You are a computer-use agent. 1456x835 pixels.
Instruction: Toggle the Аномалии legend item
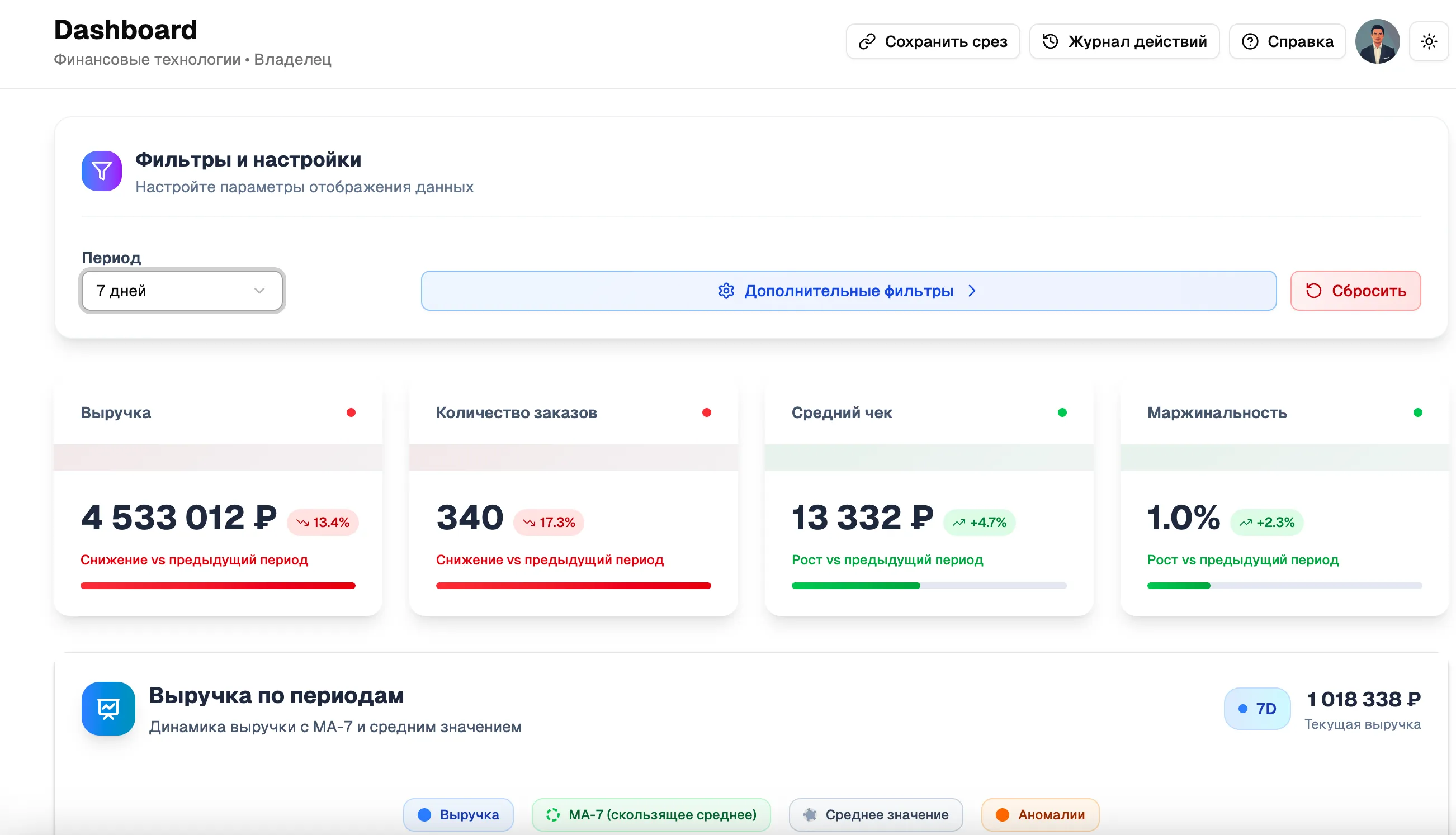click(1039, 814)
